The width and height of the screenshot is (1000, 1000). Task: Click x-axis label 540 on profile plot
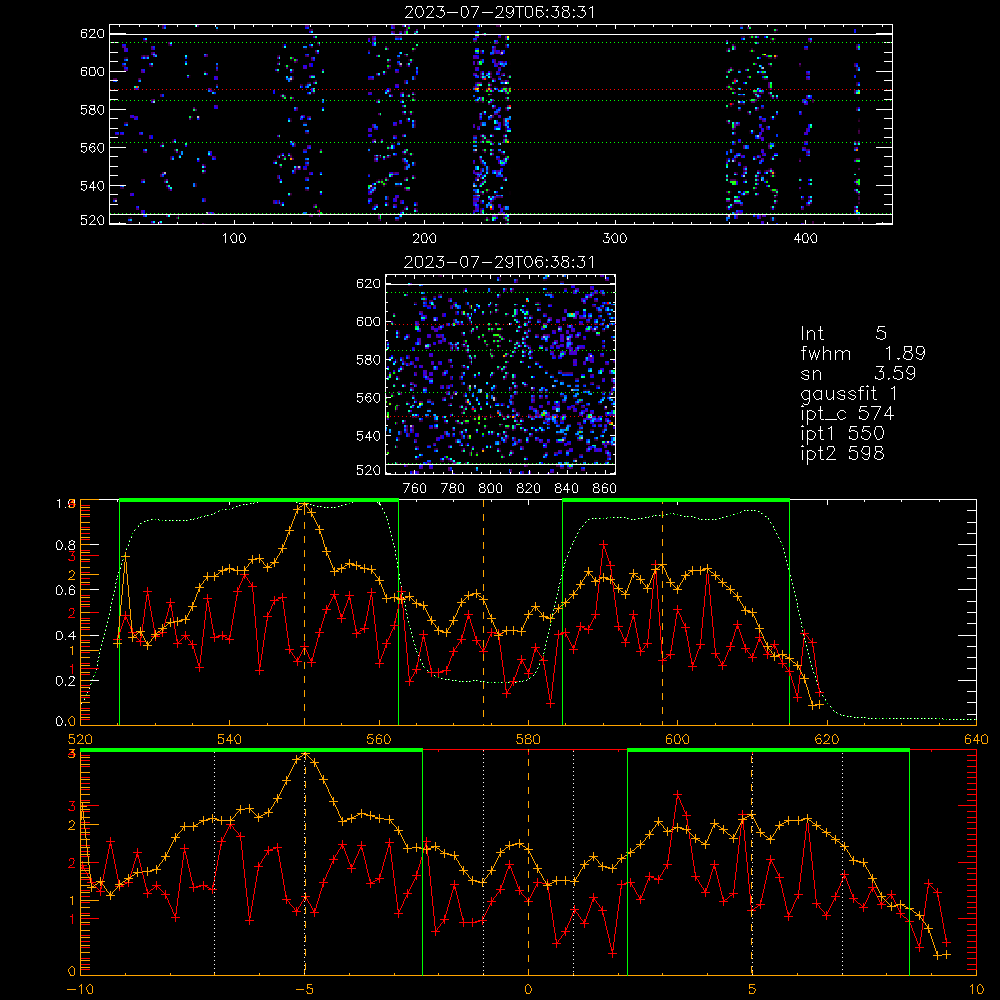click(230, 739)
